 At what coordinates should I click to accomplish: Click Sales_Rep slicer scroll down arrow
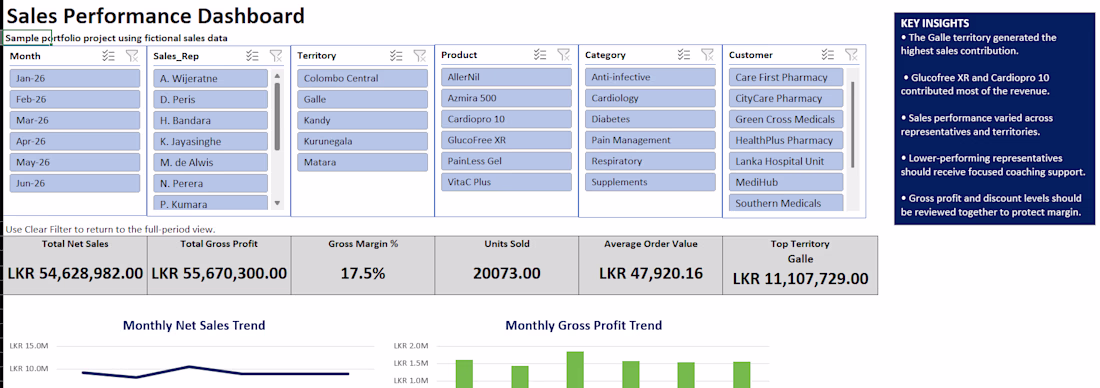[277, 203]
